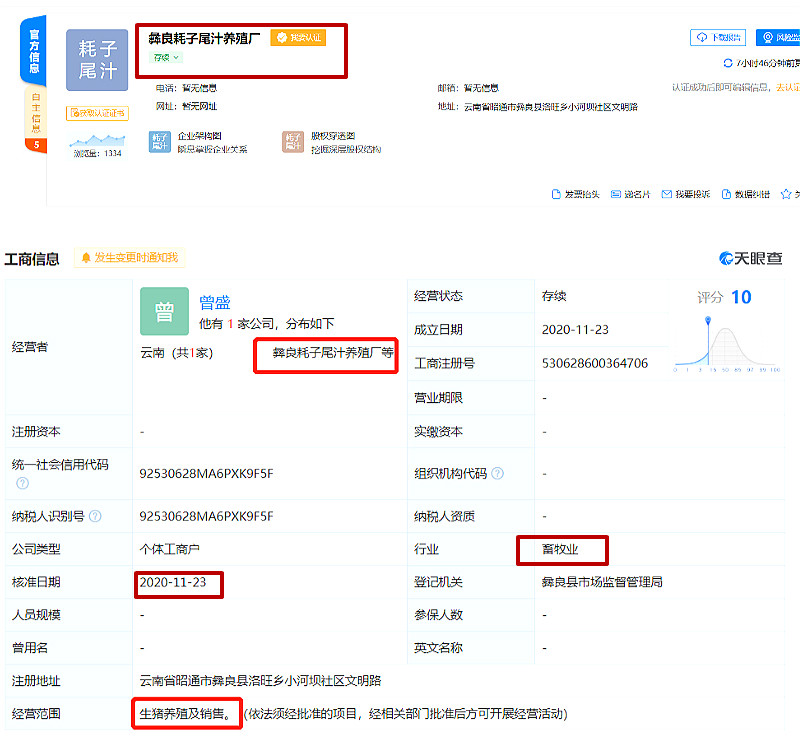Click the 工商信息 section heading

[x=32, y=259]
